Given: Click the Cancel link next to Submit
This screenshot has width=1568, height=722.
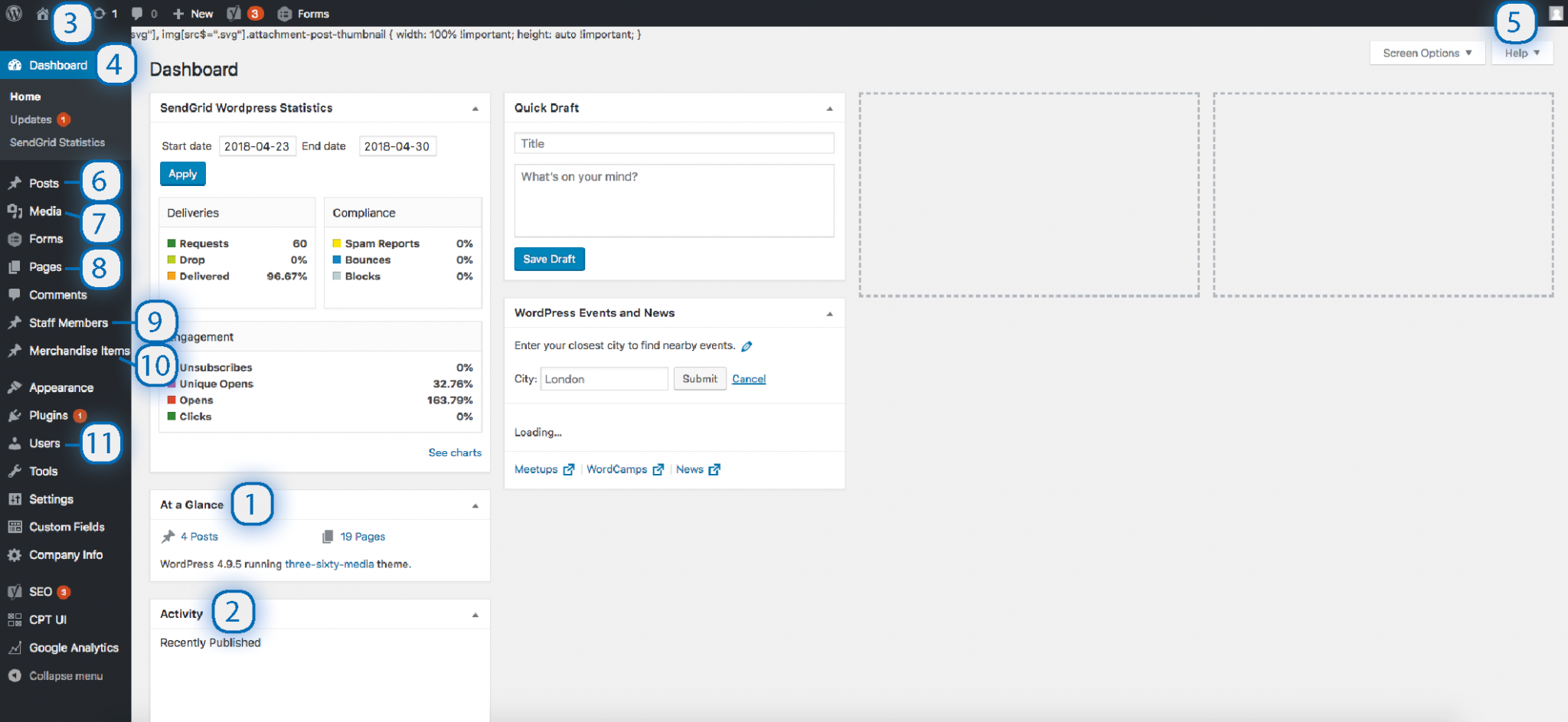Looking at the screenshot, I should [x=749, y=379].
